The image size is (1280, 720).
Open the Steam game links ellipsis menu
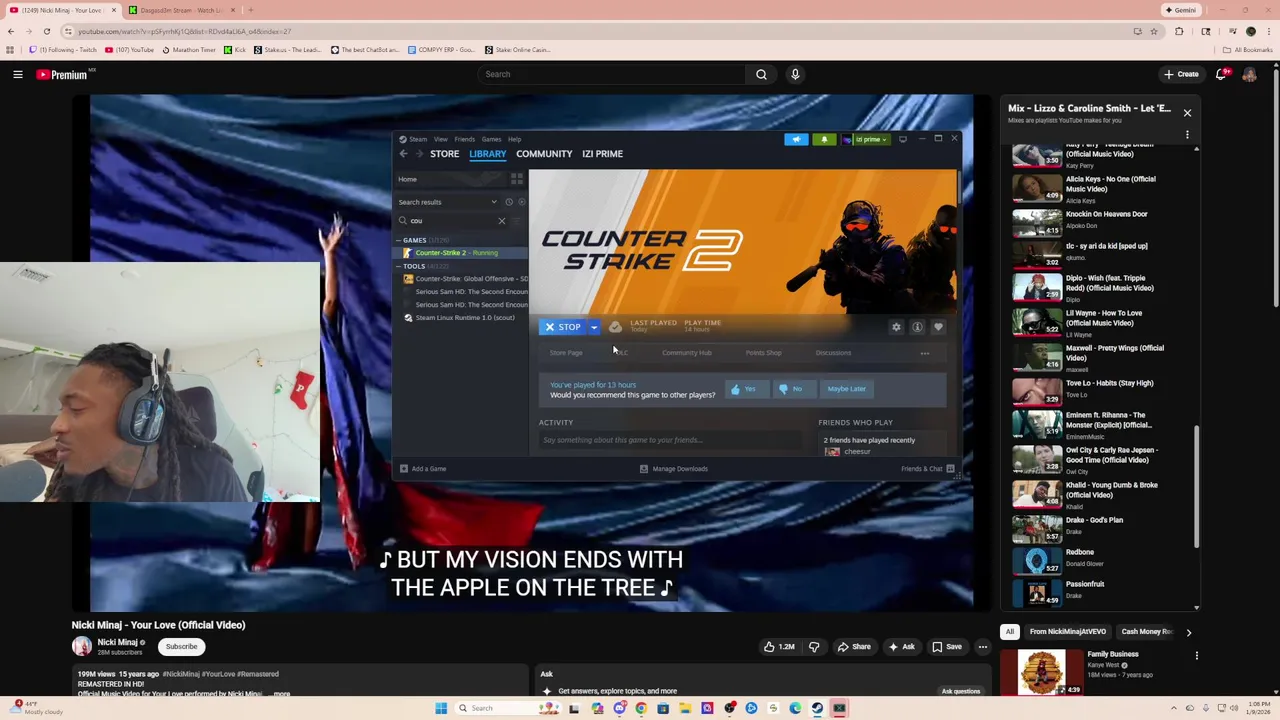pyautogui.click(x=925, y=353)
